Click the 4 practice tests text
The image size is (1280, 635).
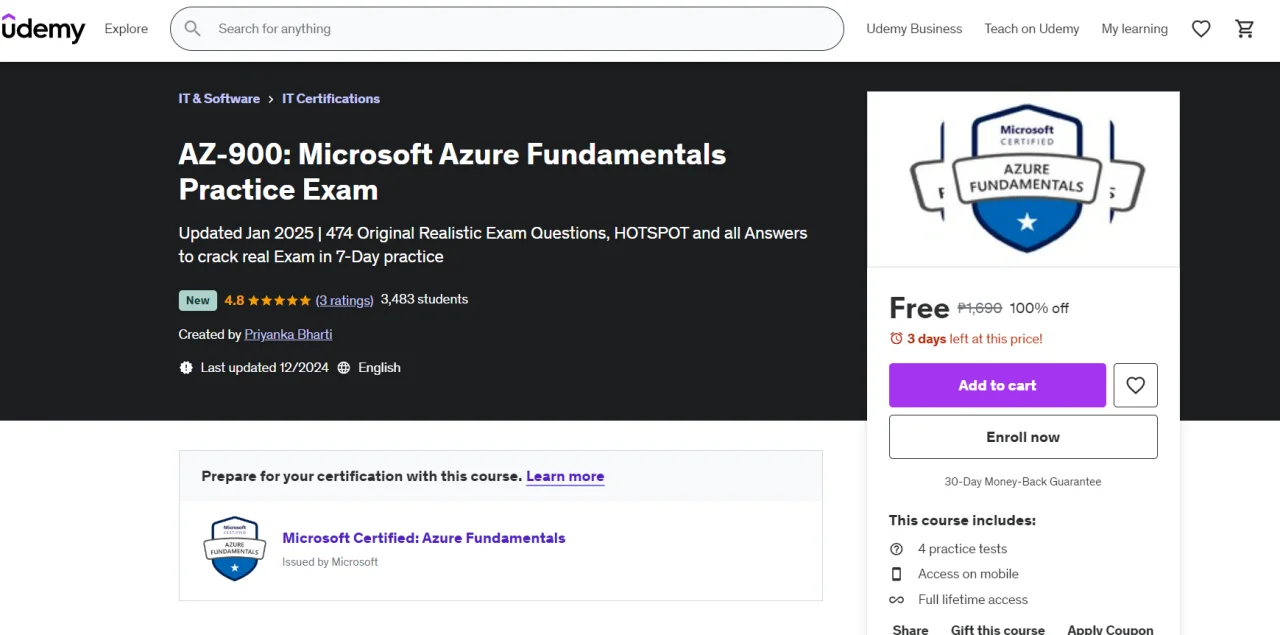[x=963, y=549]
